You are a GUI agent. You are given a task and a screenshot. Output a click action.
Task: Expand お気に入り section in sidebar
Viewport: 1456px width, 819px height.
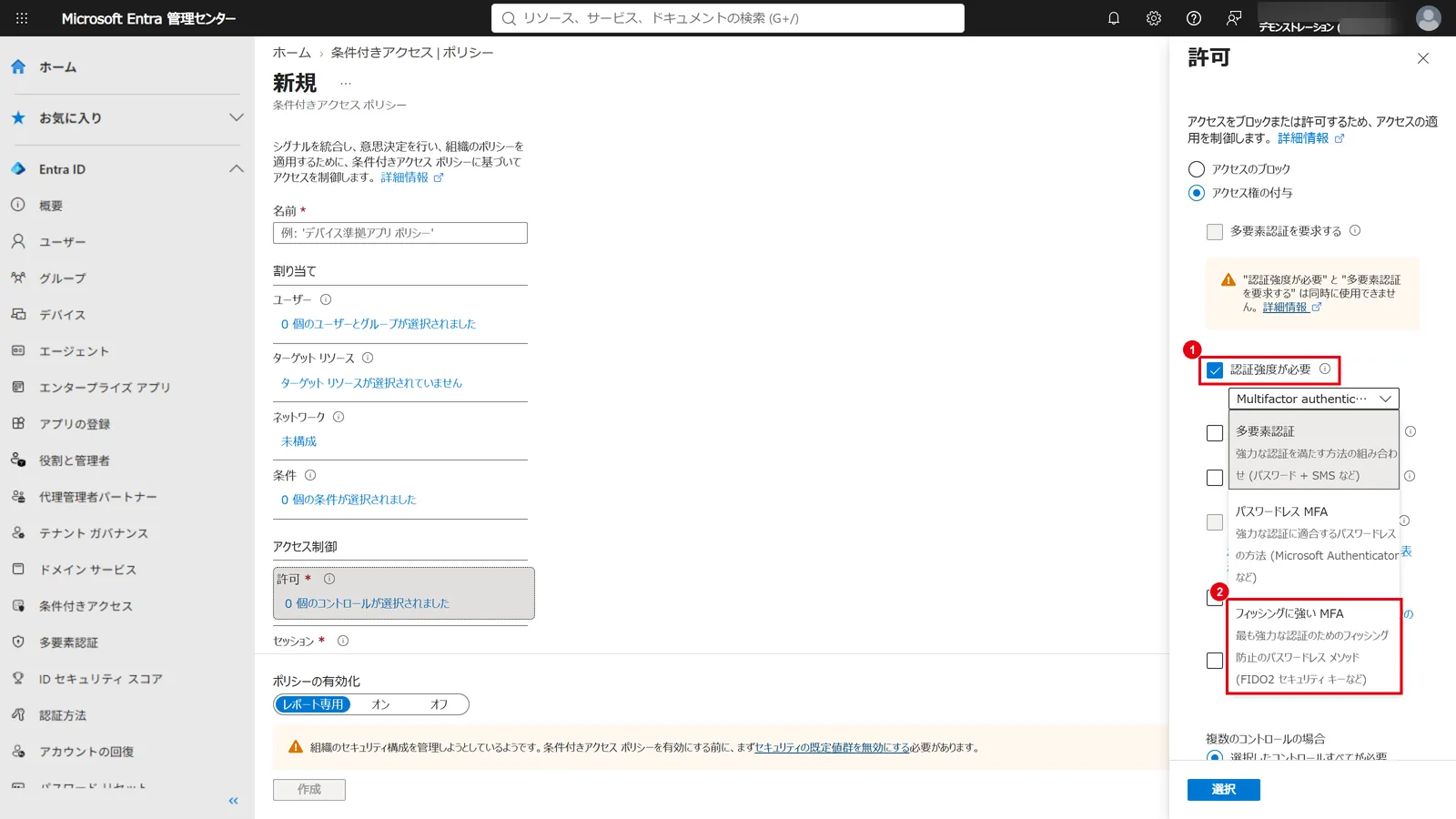237,117
